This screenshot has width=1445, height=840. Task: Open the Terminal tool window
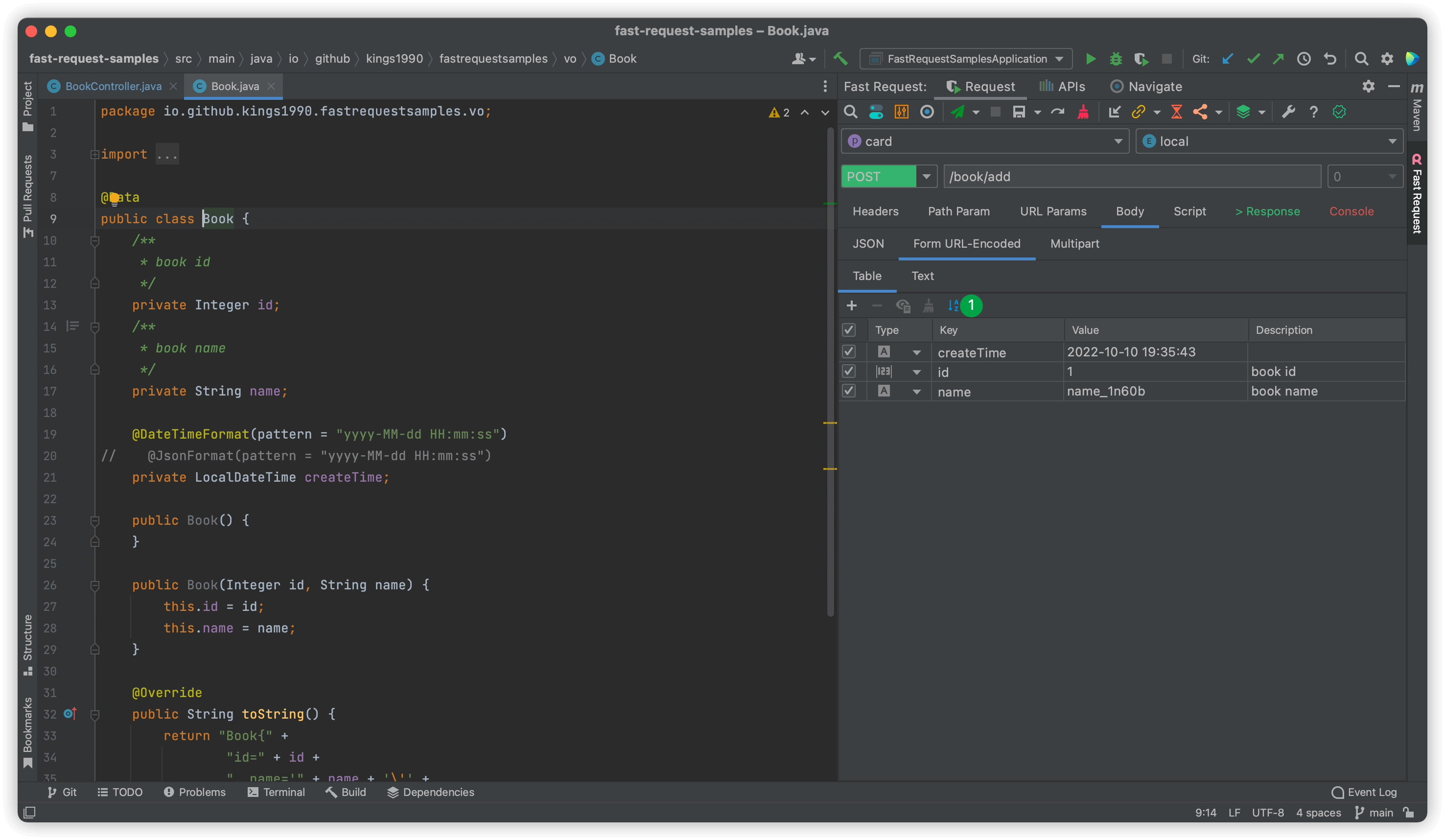click(277, 792)
